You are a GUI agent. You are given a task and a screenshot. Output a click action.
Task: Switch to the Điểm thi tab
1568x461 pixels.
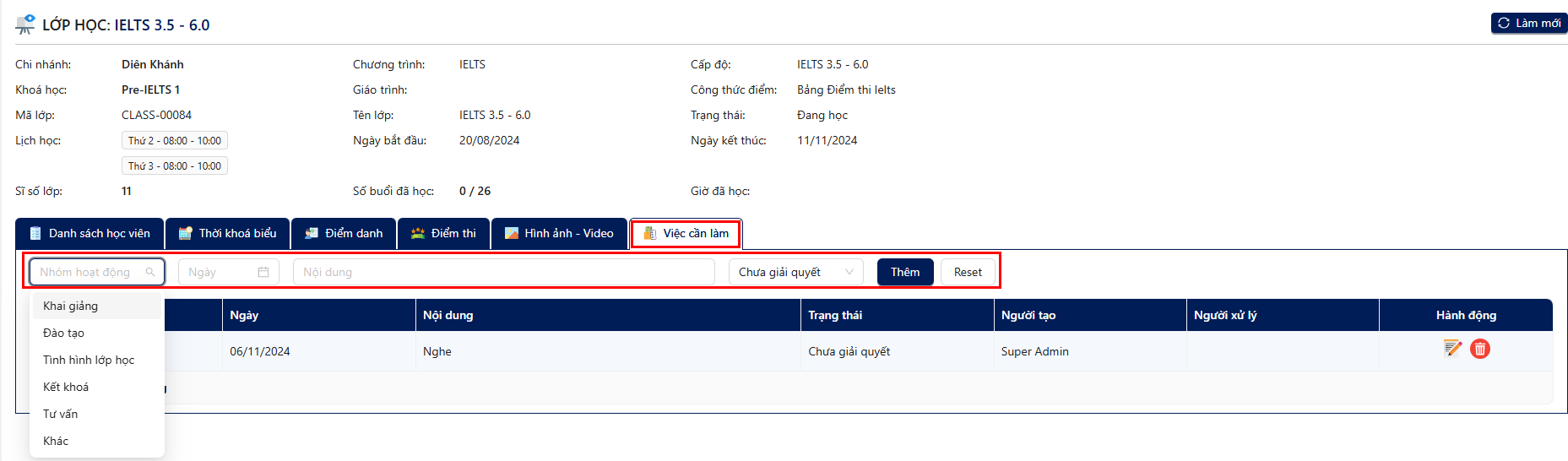pos(443,233)
